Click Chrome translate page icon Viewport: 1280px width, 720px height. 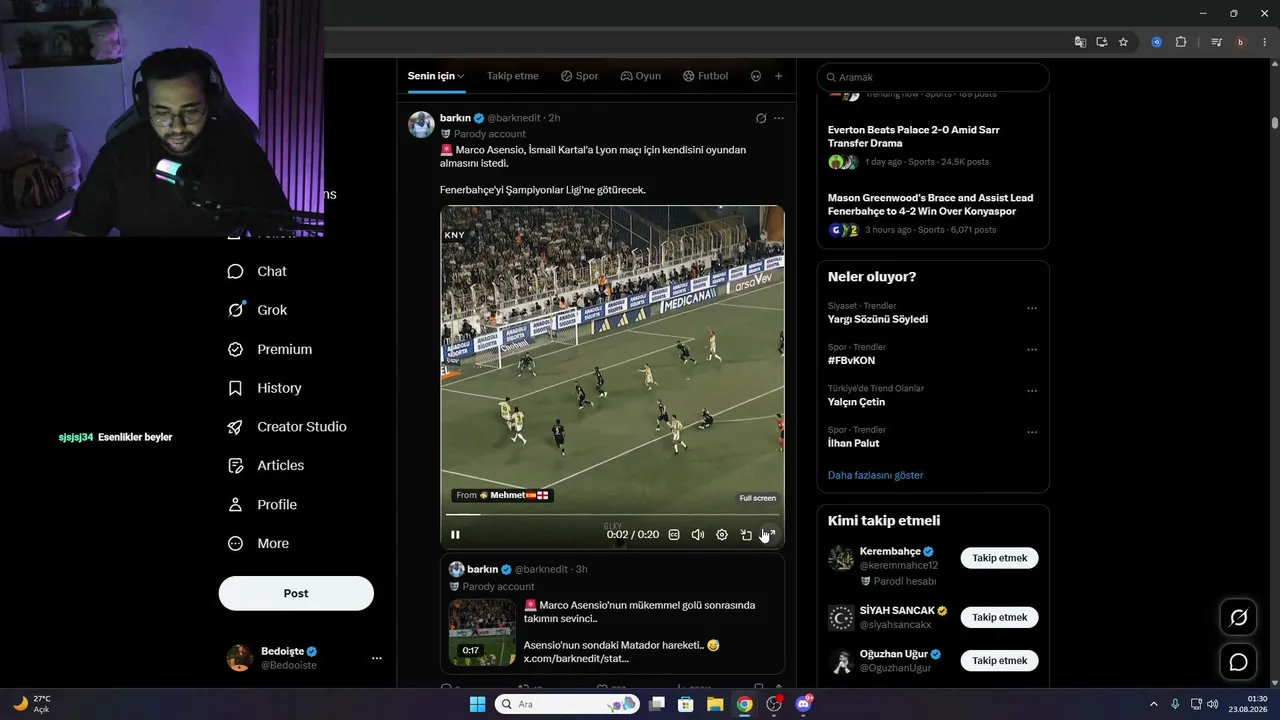coord(1080,42)
